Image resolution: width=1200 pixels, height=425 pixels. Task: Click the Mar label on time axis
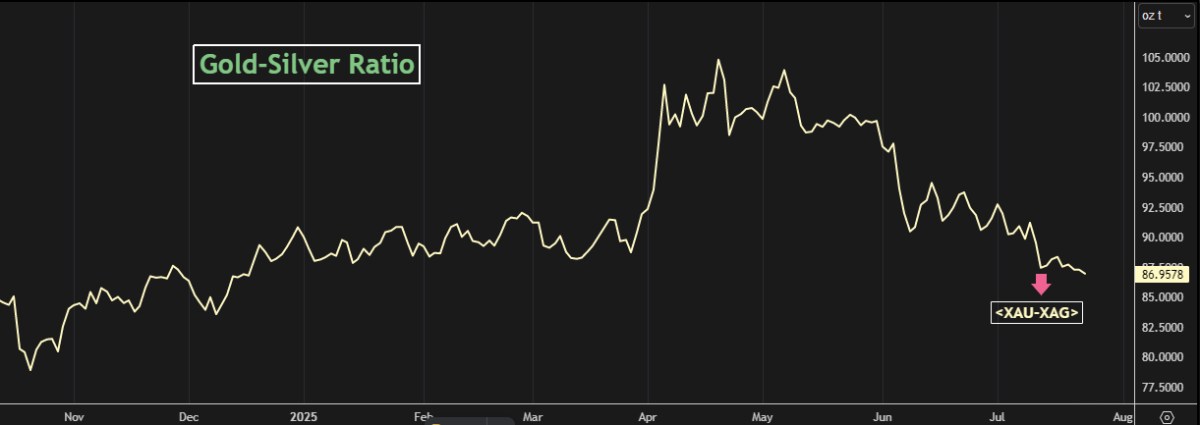pos(533,415)
